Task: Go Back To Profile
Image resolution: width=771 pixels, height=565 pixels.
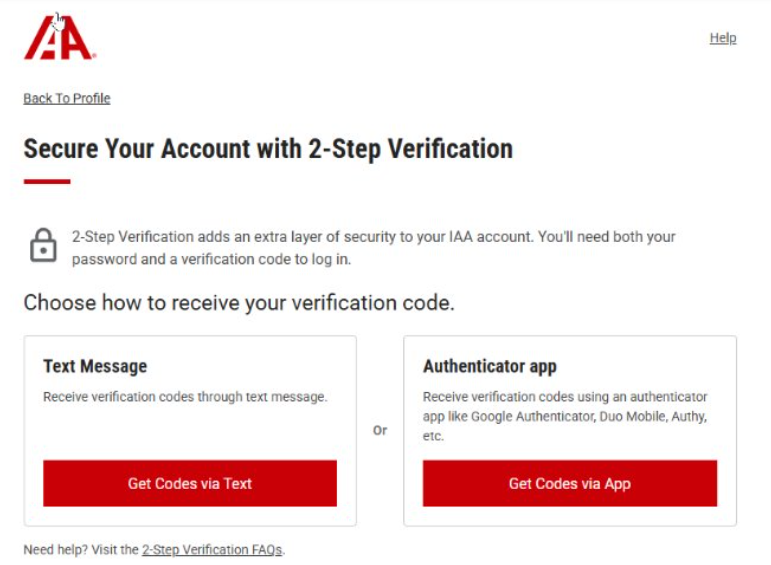Action: pos(67,98)
